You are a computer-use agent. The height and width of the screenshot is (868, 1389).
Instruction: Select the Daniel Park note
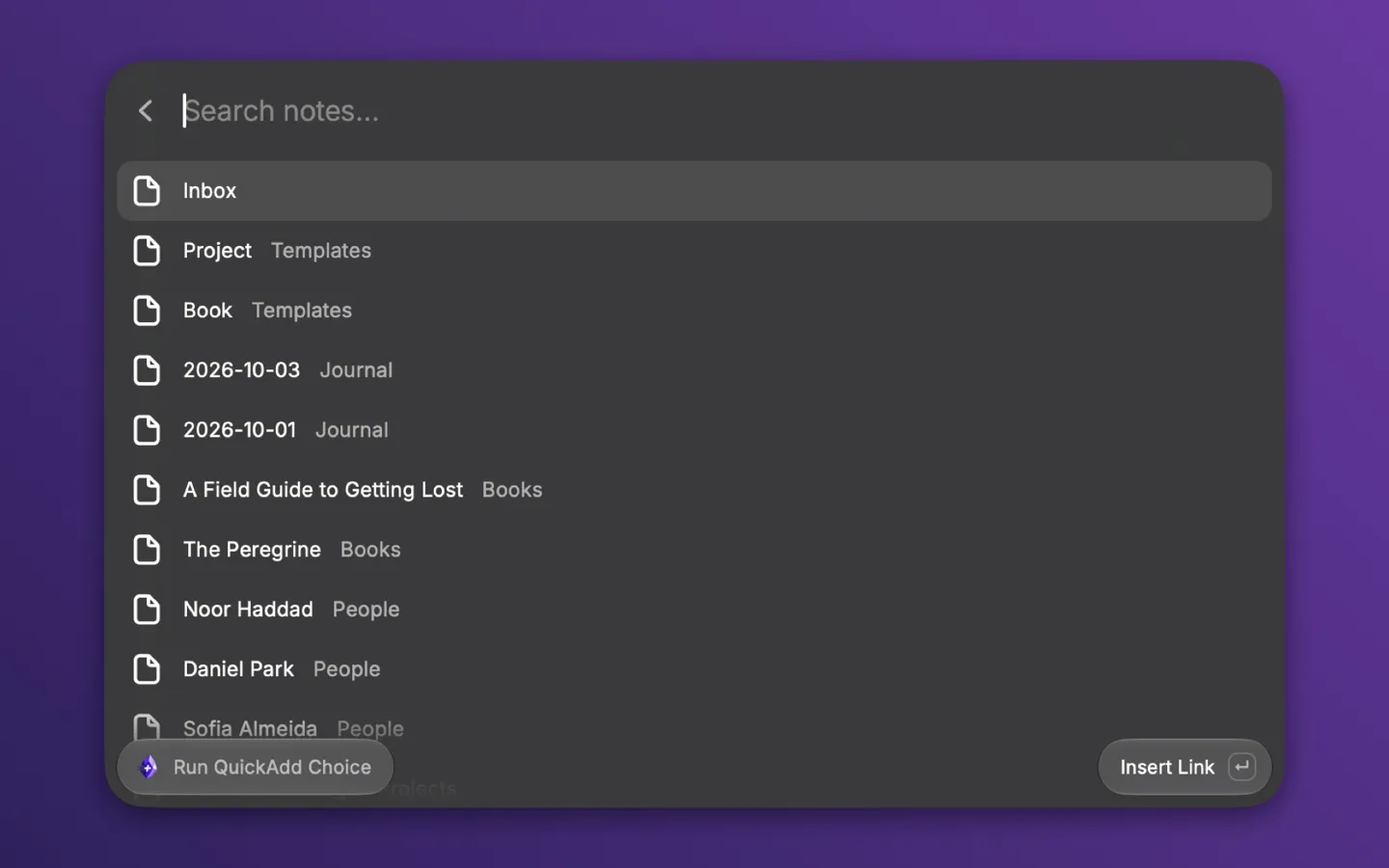[x=694, y=669]
